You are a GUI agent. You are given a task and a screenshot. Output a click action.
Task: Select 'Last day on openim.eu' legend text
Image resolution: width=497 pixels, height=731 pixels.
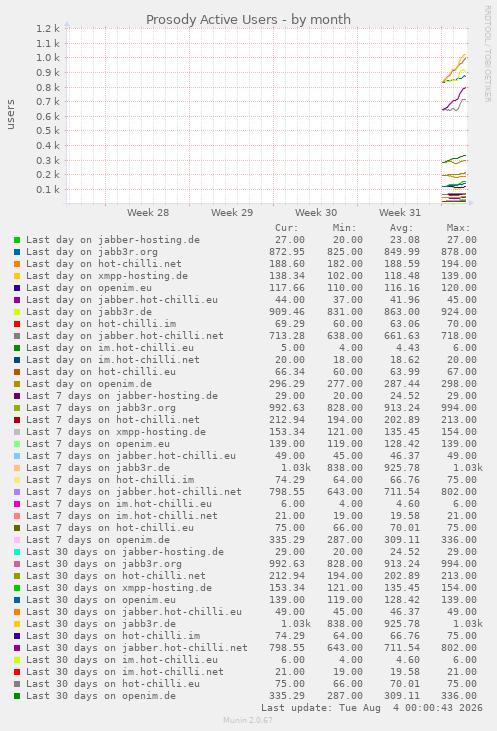point(89,288)
